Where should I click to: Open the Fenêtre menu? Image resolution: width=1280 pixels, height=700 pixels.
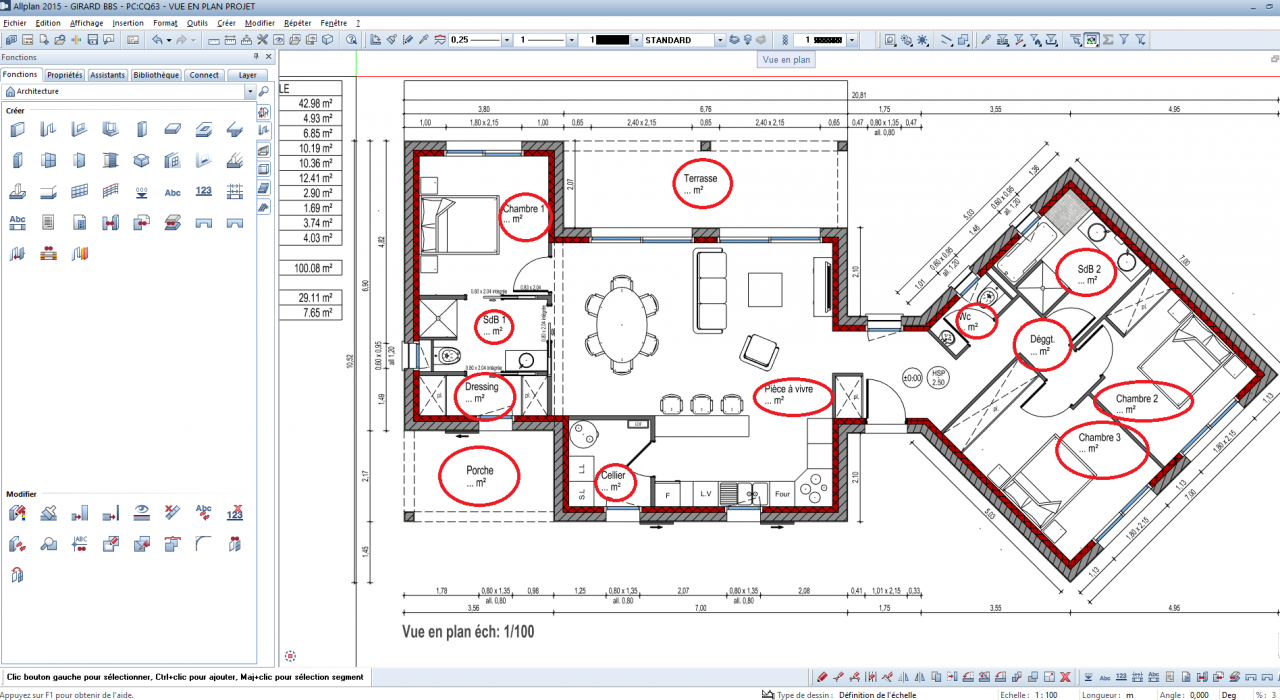pos(334,22)
